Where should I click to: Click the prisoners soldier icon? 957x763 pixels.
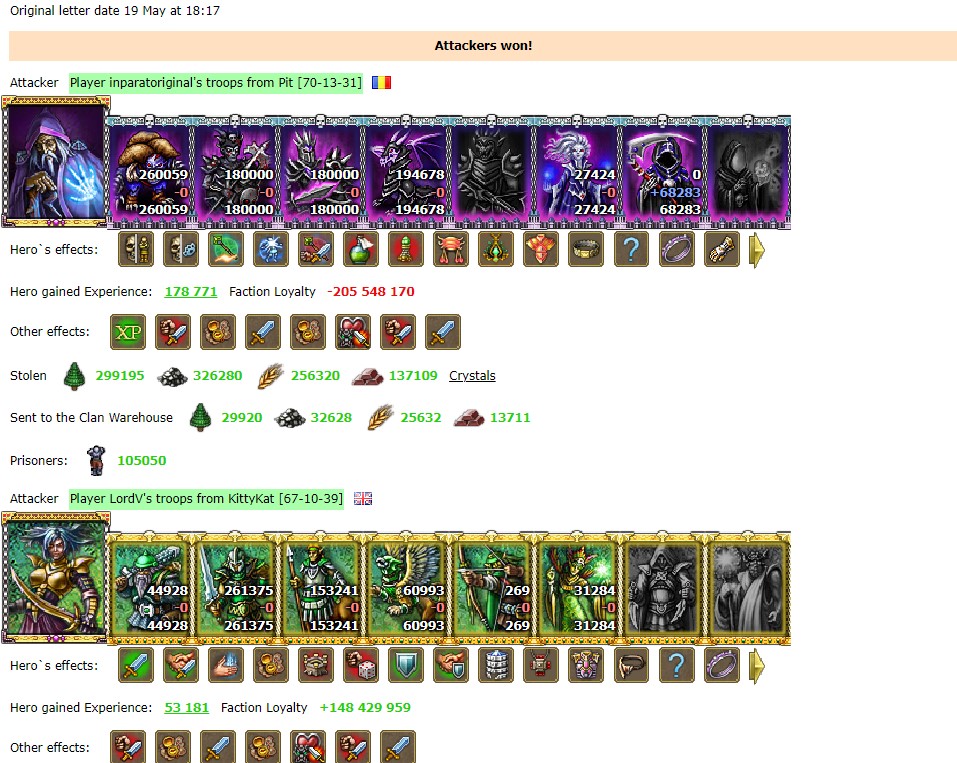pyautogui.click(x=95, y=460)
